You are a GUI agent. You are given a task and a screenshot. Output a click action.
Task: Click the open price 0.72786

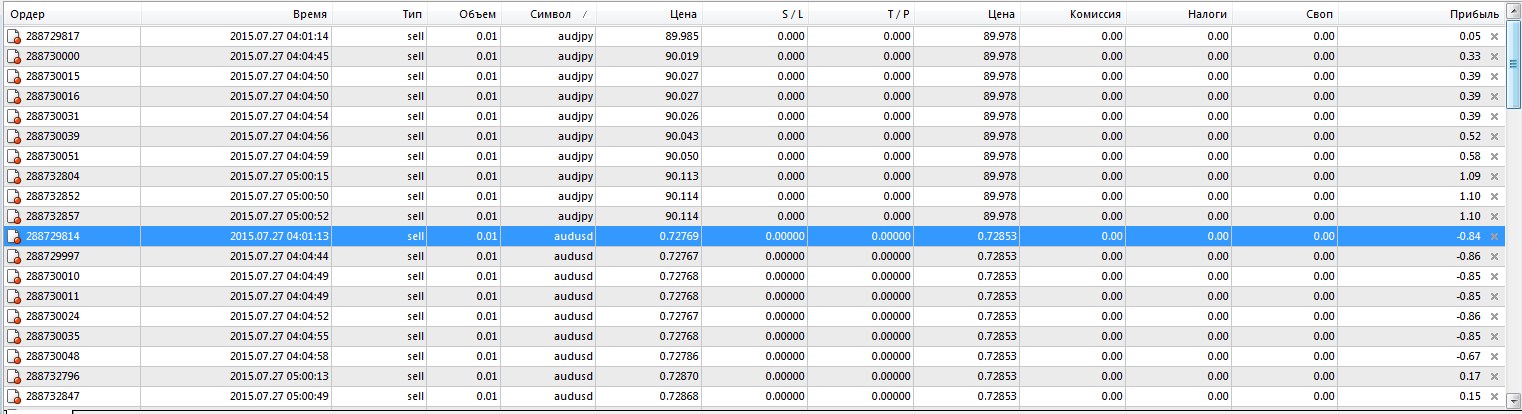679,356
